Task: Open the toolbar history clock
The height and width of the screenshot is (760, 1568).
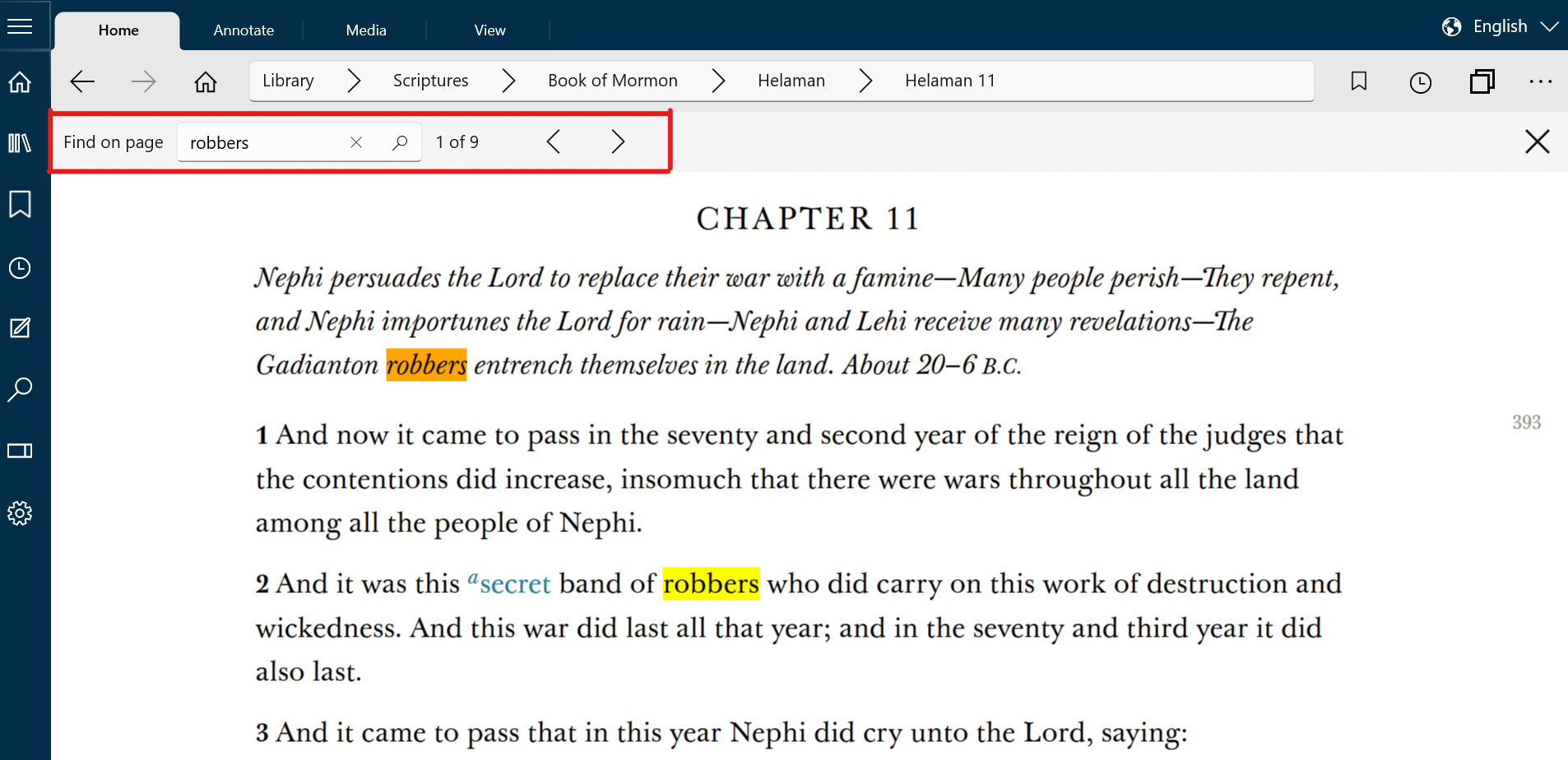Action: [x=1421, y=82]
